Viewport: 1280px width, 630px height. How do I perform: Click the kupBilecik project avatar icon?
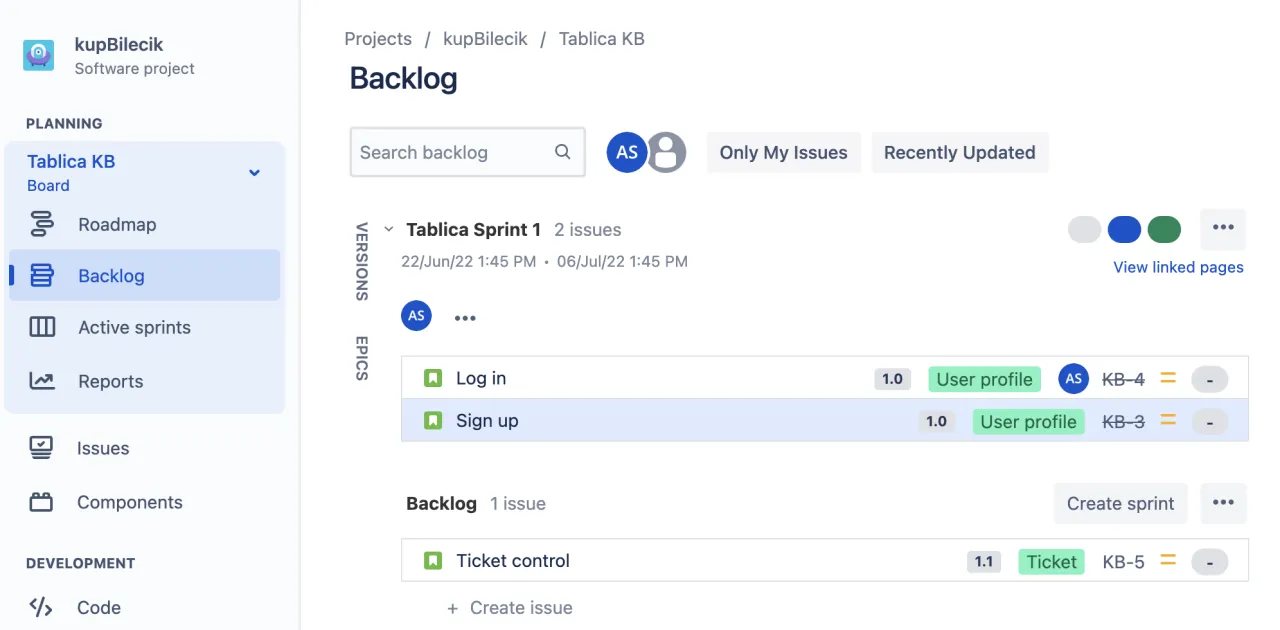[x=39, y=55]
